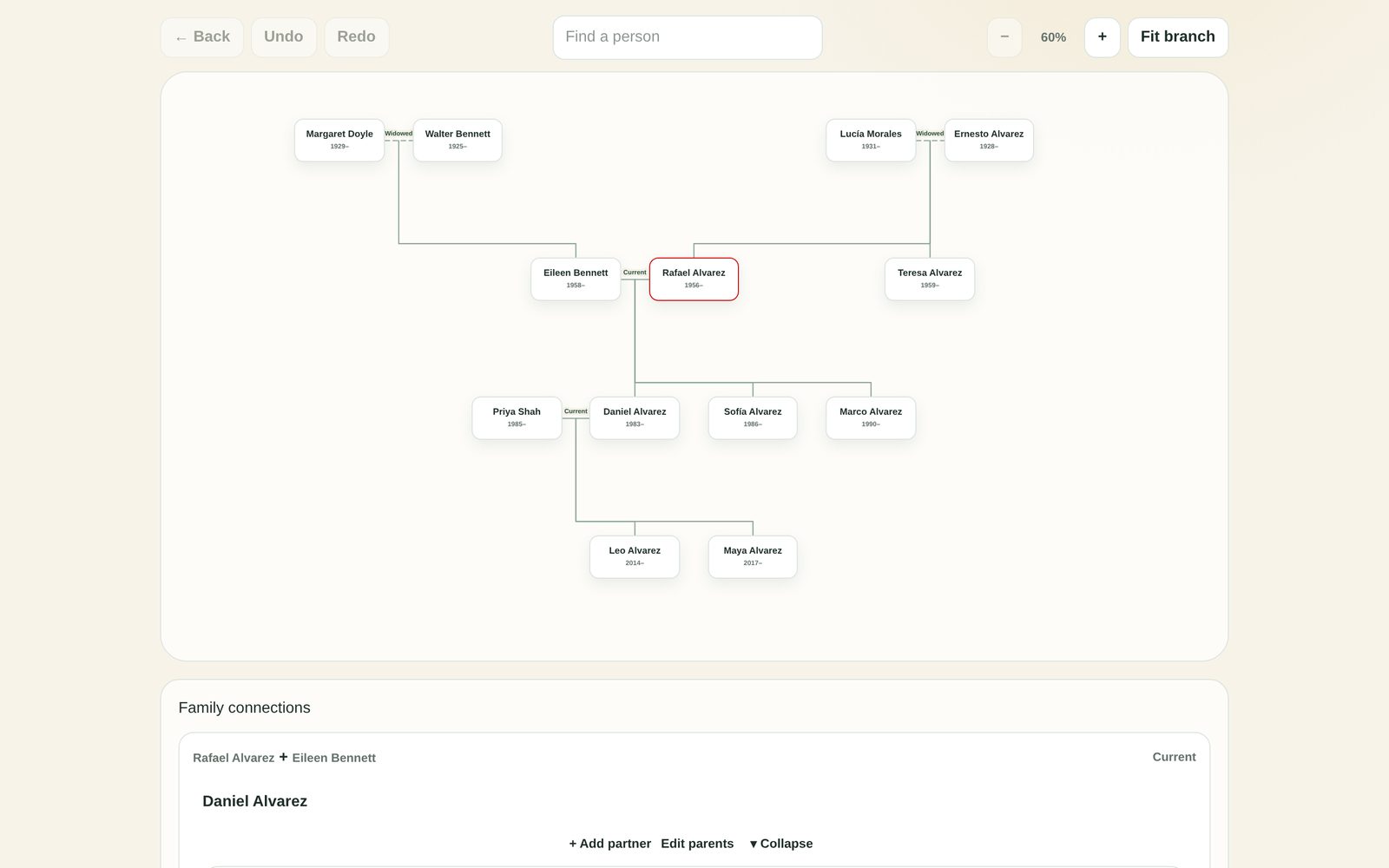
Task: Select the highlighted Rafael Alvarez card
Action: (694, 279)
